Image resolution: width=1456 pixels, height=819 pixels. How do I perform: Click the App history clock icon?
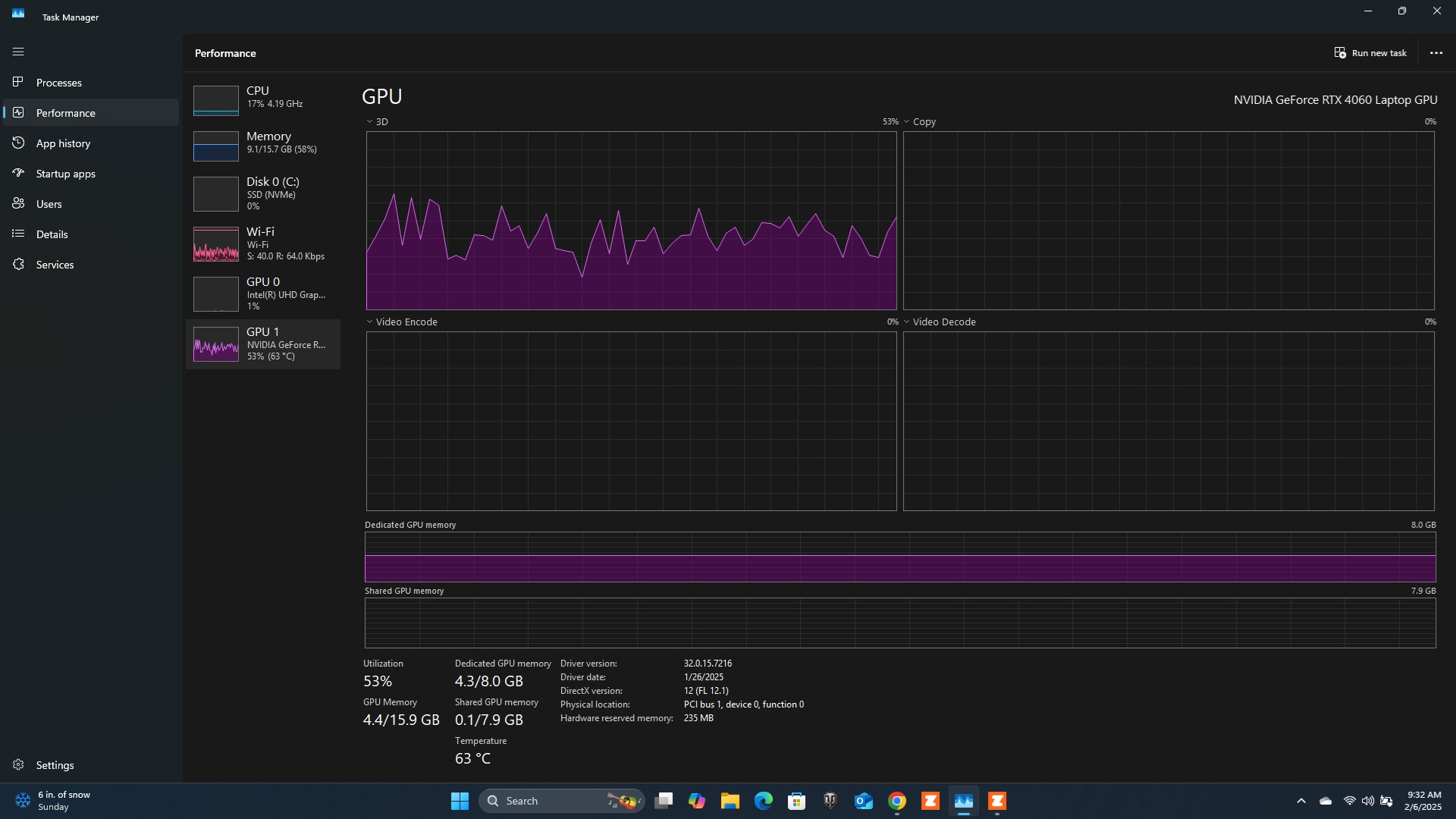(x=18, y=143)
